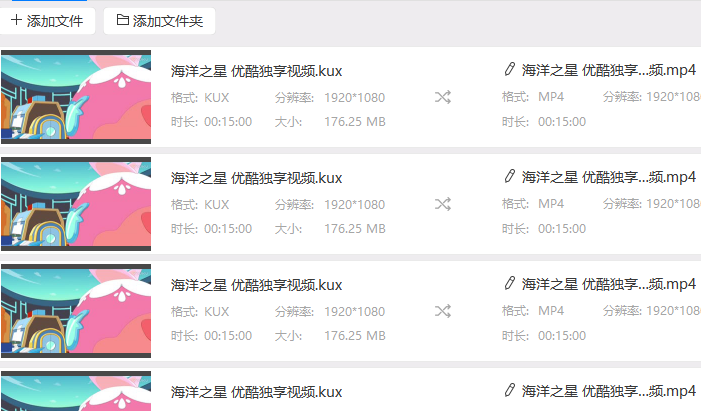This screenshot has height=411, width=701.
Task: Click the pencil rename icon in the second row
Action: coord(510,177)
